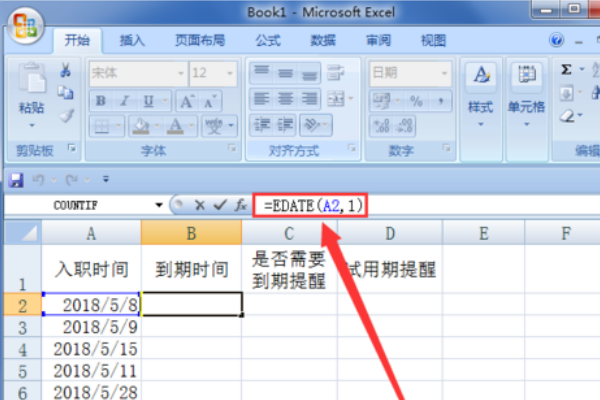
Task: Select the Format Painter brush
Action: point(67,115)
